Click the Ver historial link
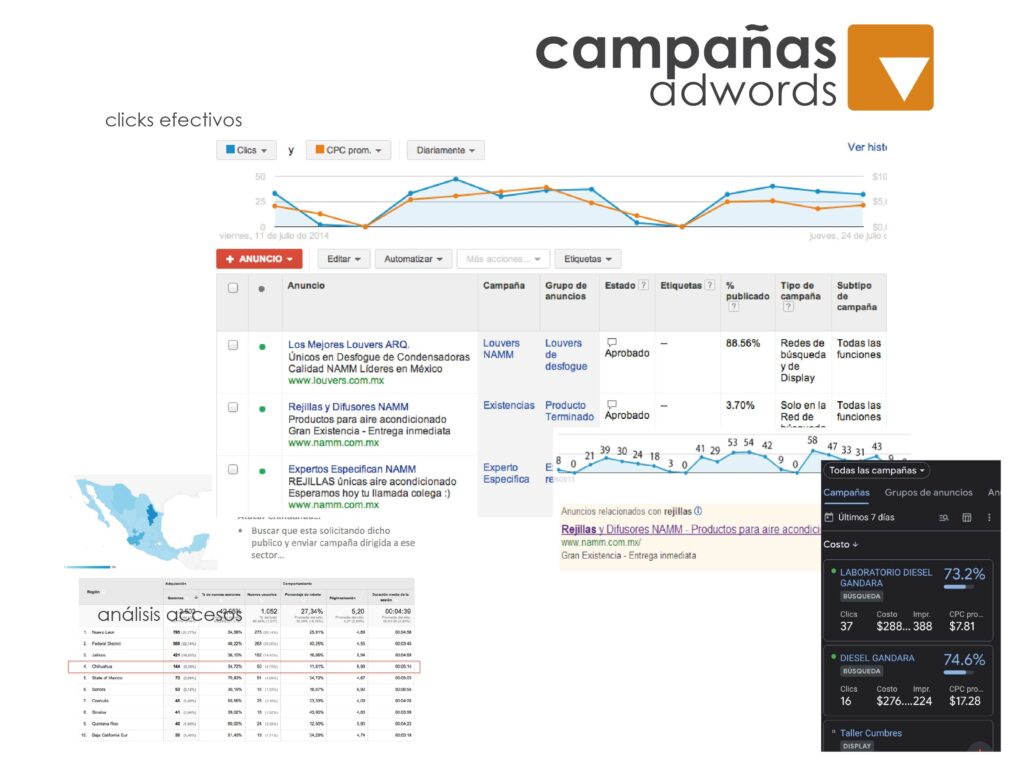The width and height of the screenshot is (1024, 768). (x=867, y=147)
